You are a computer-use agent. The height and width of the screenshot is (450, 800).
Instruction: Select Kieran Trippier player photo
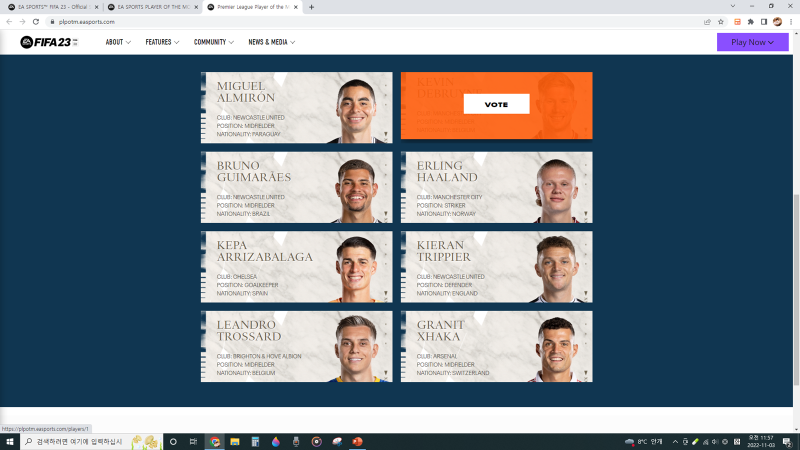(556, 270)
